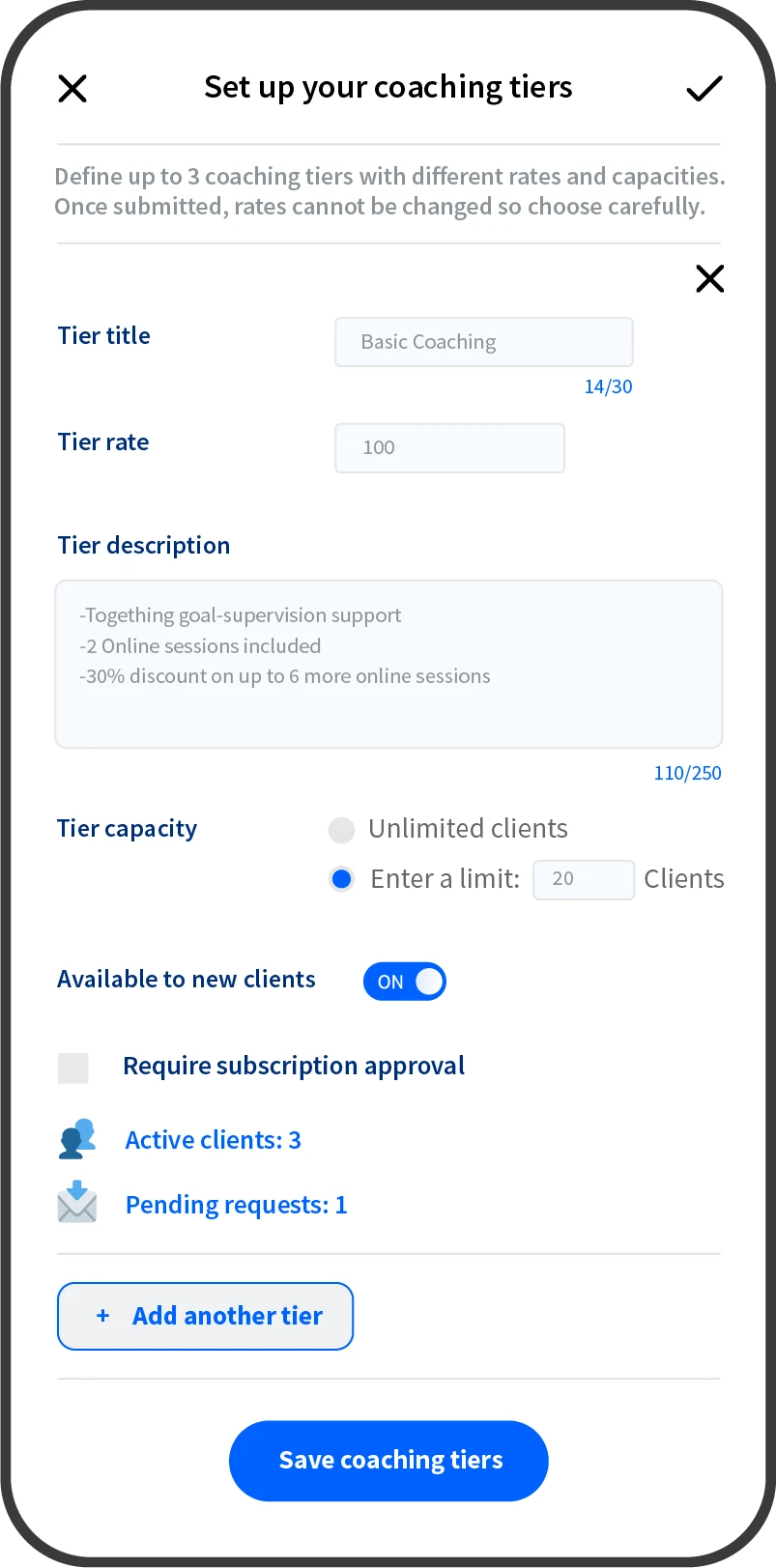This screenshot has height=1568, width=776.
Task: View Pending requests: 1 link
Action: click(x=237, y=1205)
